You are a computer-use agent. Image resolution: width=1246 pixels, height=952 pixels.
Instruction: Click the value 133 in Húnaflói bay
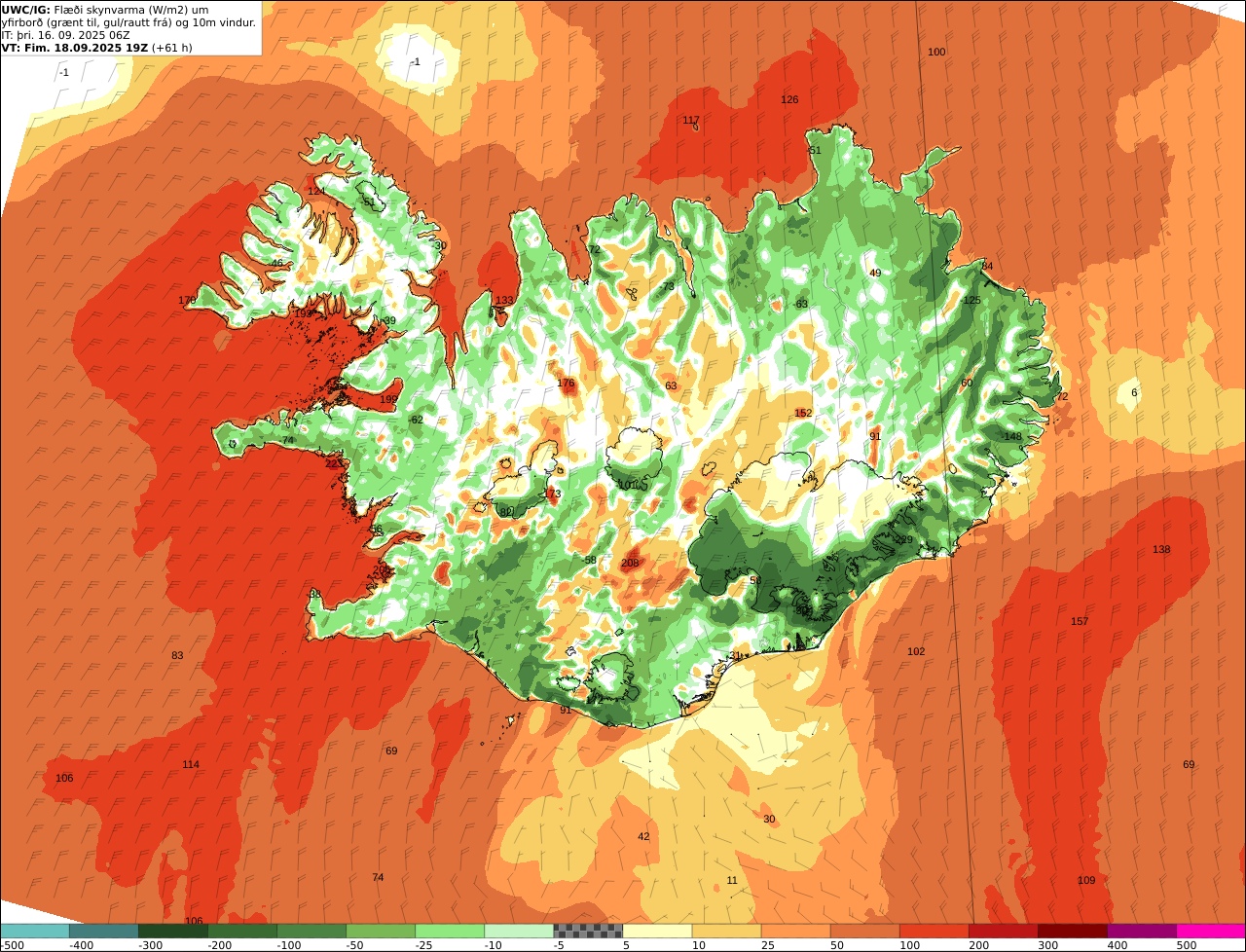504,301
